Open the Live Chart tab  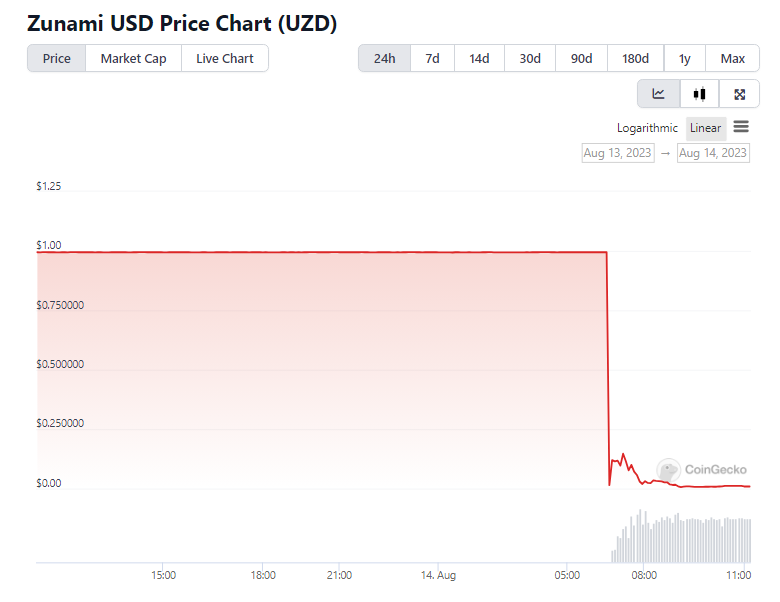tap(224, 58)
